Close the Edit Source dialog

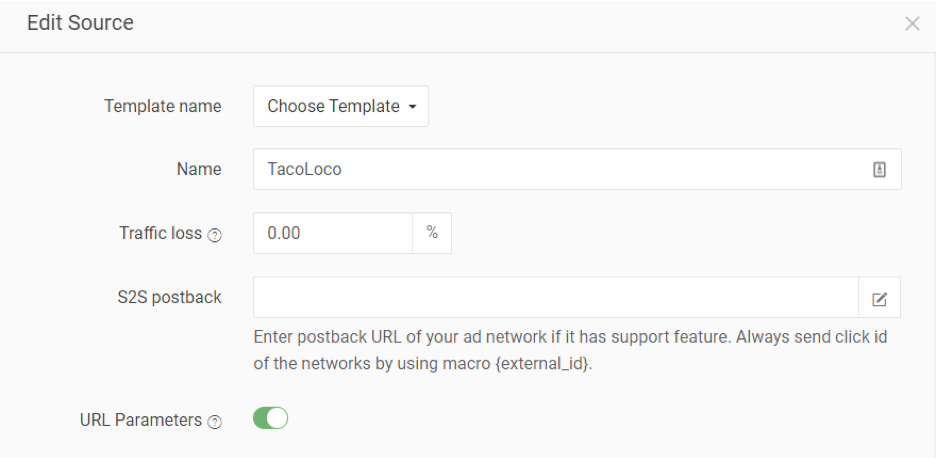(911, 24)
